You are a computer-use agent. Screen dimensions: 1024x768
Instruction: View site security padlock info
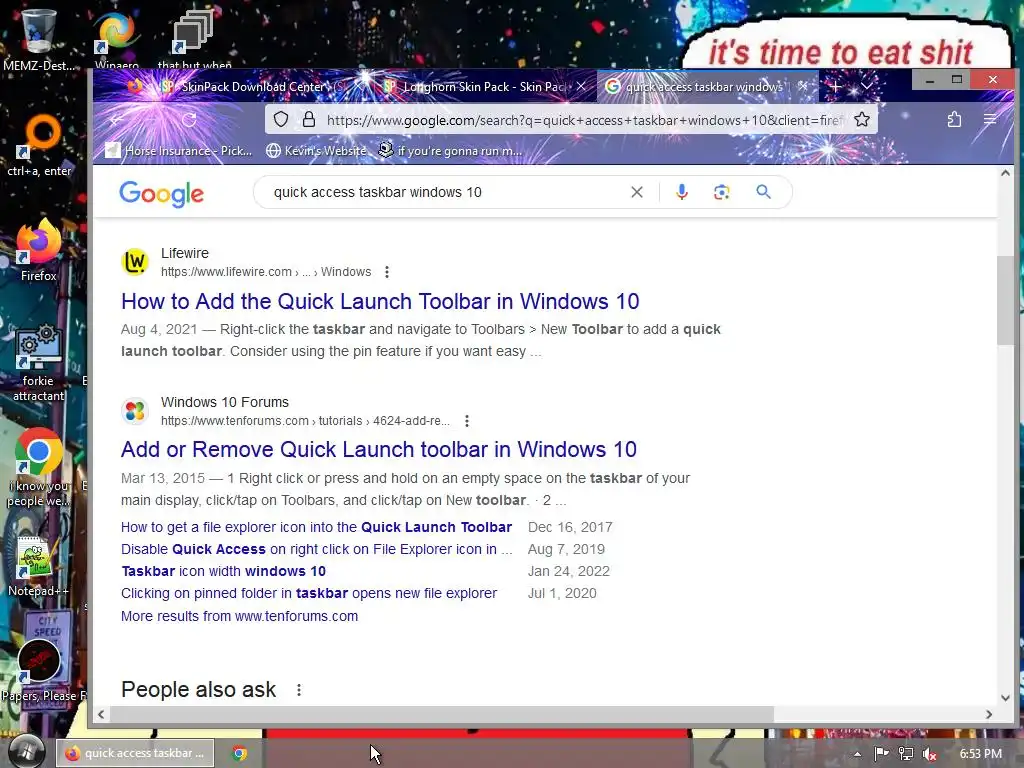point(309,120)
